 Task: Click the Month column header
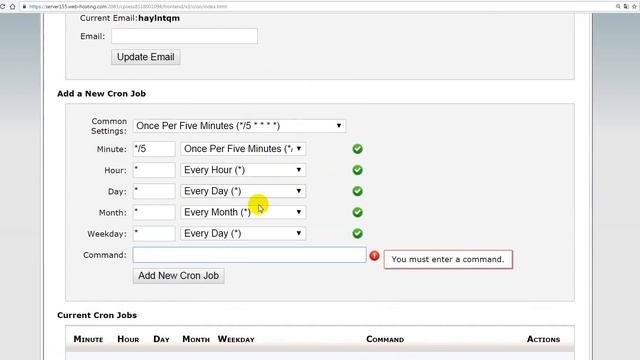[x=196, y=339]
